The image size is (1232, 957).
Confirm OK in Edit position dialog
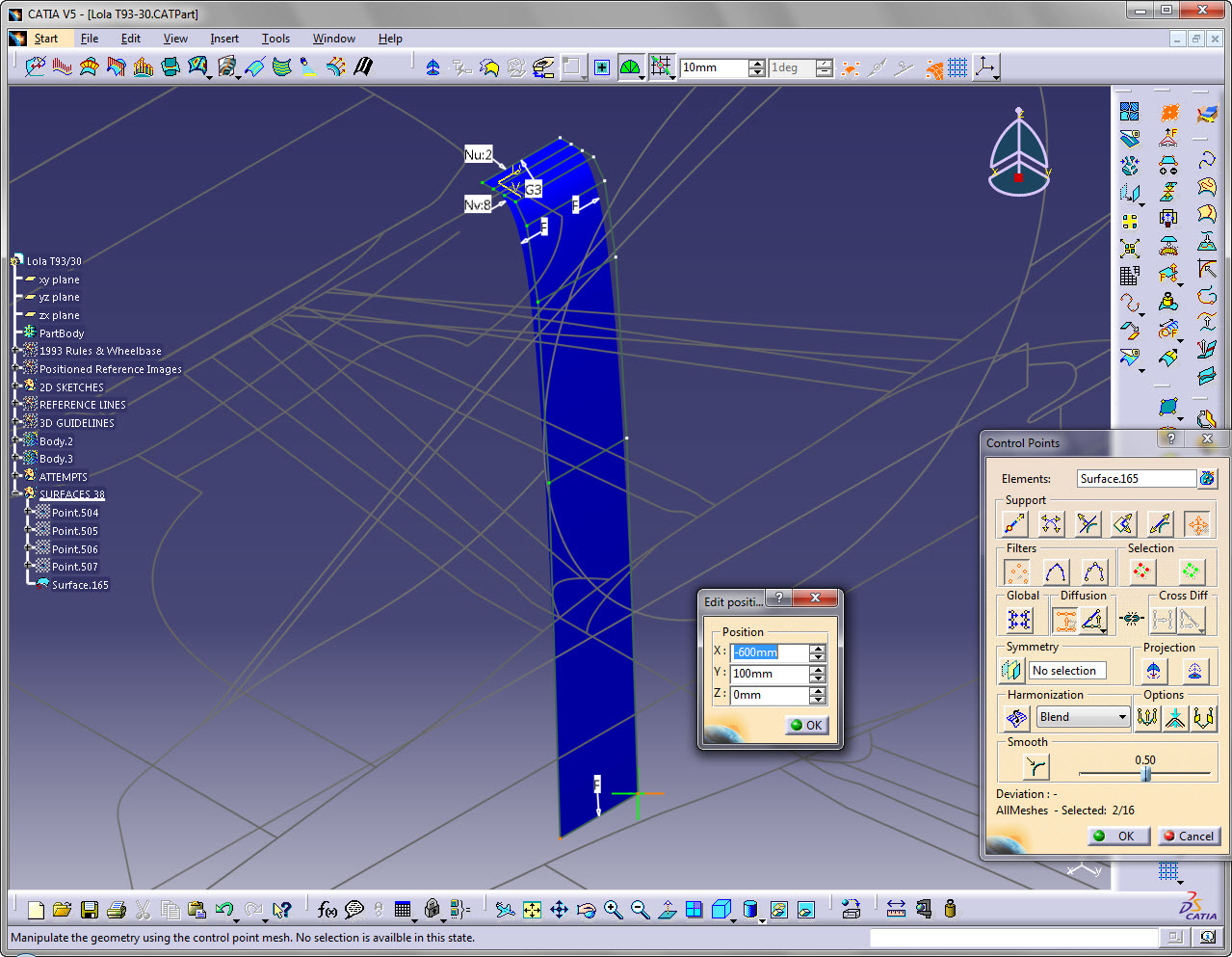[x=806, y=725]
